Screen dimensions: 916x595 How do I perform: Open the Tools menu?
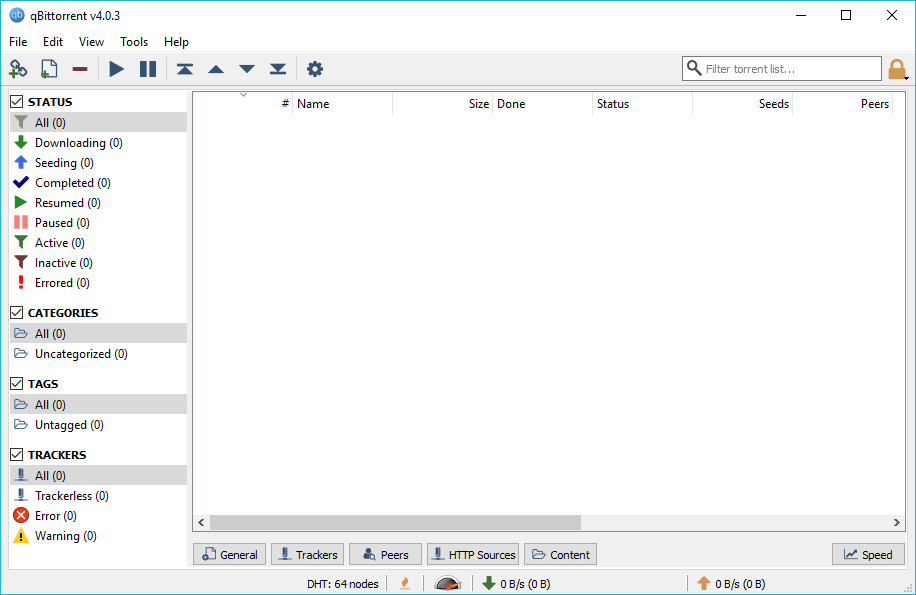tap(133, 42)
